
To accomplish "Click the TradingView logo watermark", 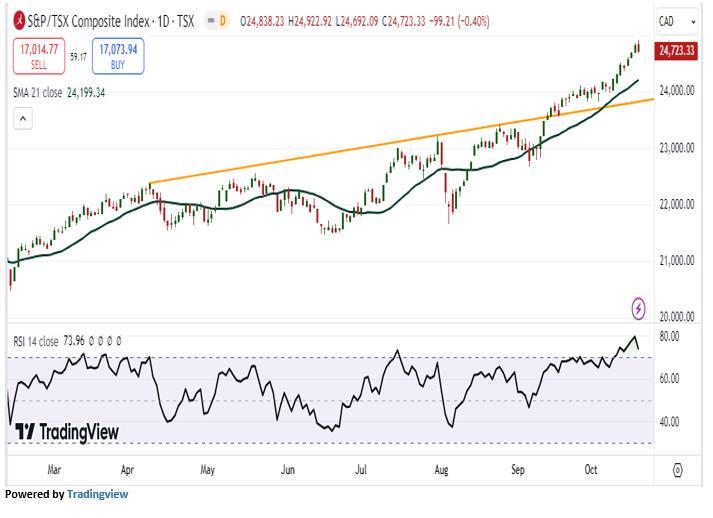I will (67, 432).
